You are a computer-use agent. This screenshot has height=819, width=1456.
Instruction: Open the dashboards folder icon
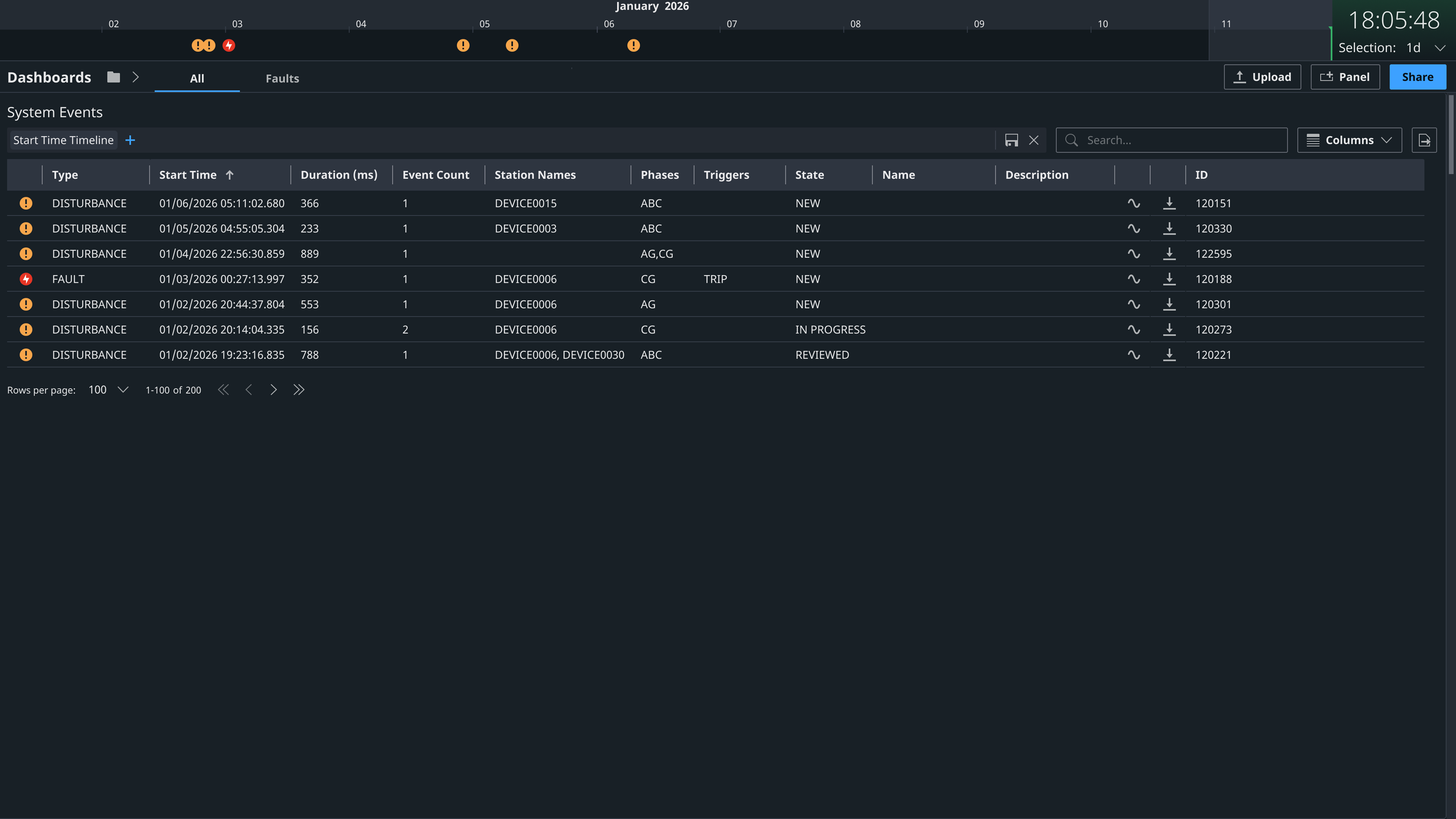(113, 77)
